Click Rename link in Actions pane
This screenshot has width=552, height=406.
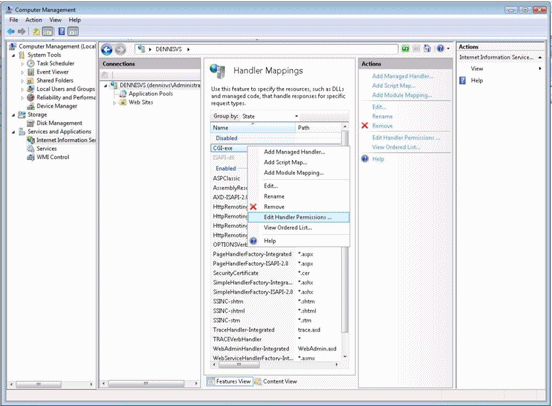(x=382, y=116)
